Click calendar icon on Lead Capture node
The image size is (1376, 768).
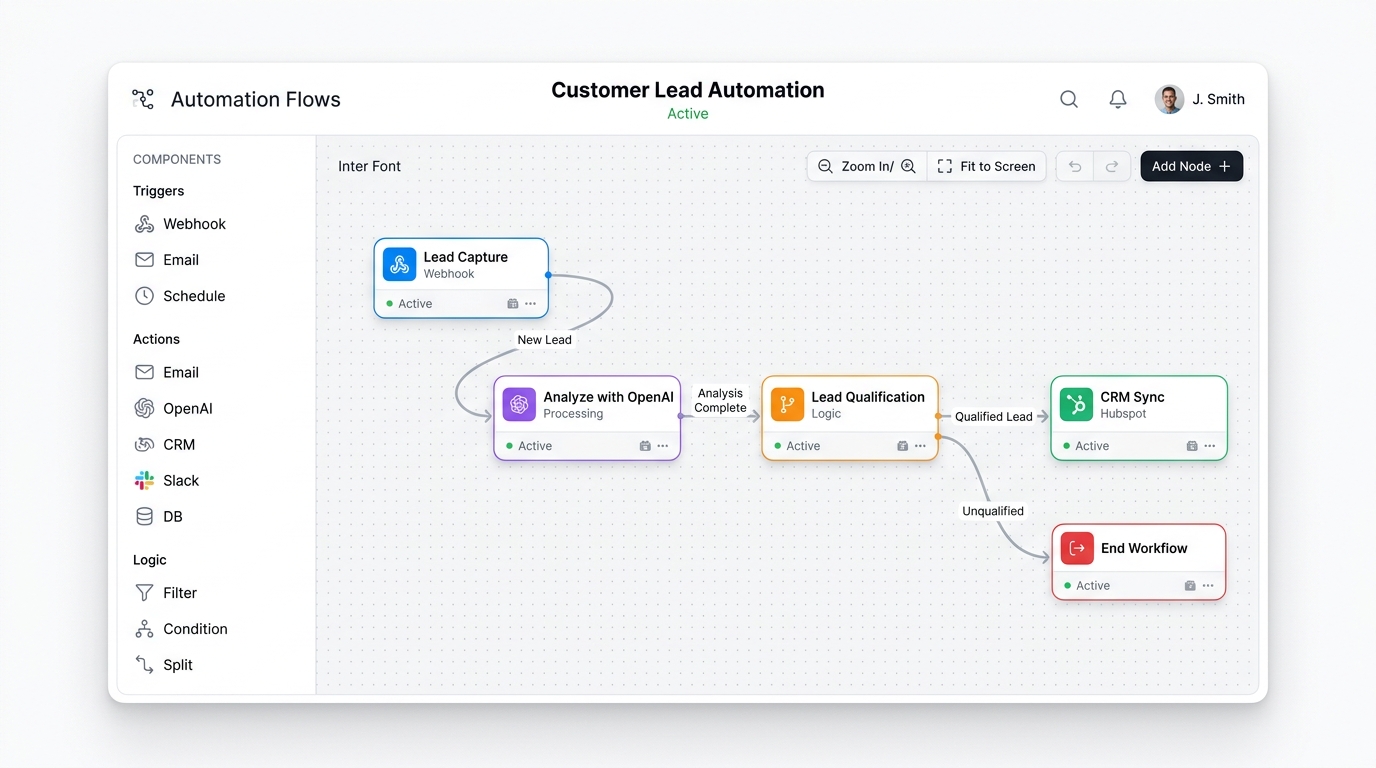point(513,304)
